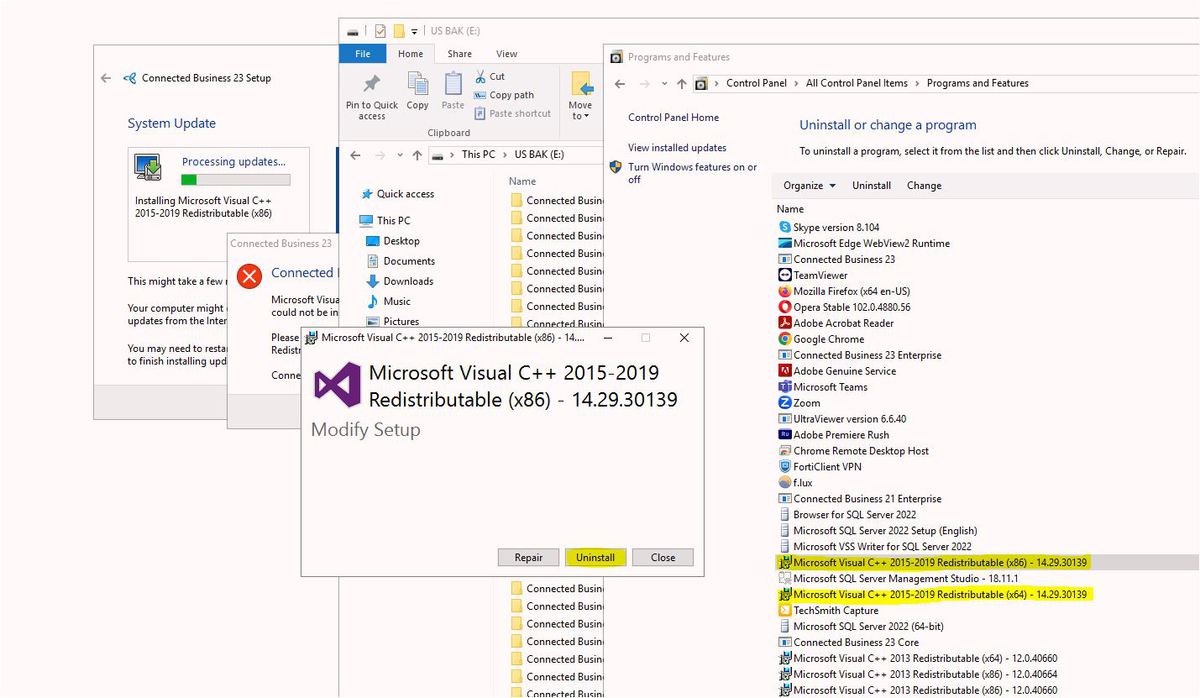Viewport: 1200px width, 698px height.
Task: Select the Visual C++ 2015-2019 (x64) entry
Action: [939, 595]
